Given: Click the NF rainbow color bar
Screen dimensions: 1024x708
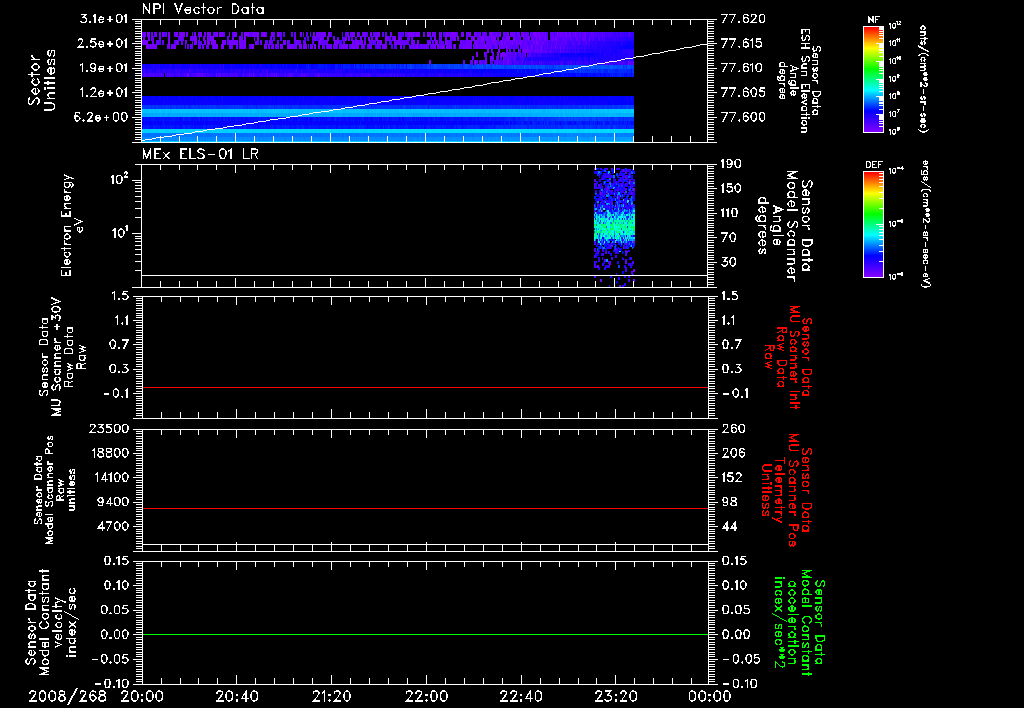Looking at the screenshot, I should (873, 79).
